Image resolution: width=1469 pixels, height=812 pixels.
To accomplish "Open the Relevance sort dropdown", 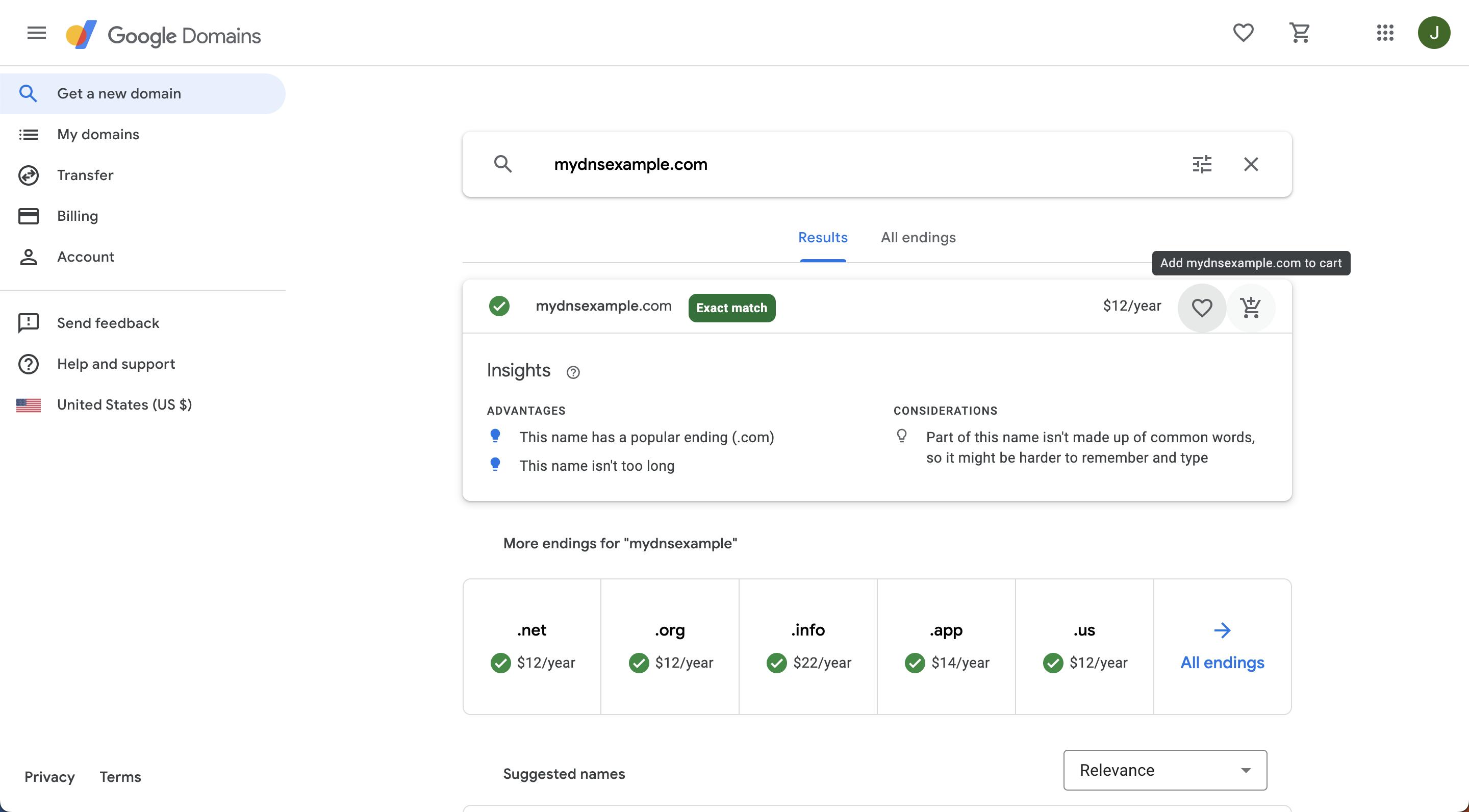I will pos(1164,770).
